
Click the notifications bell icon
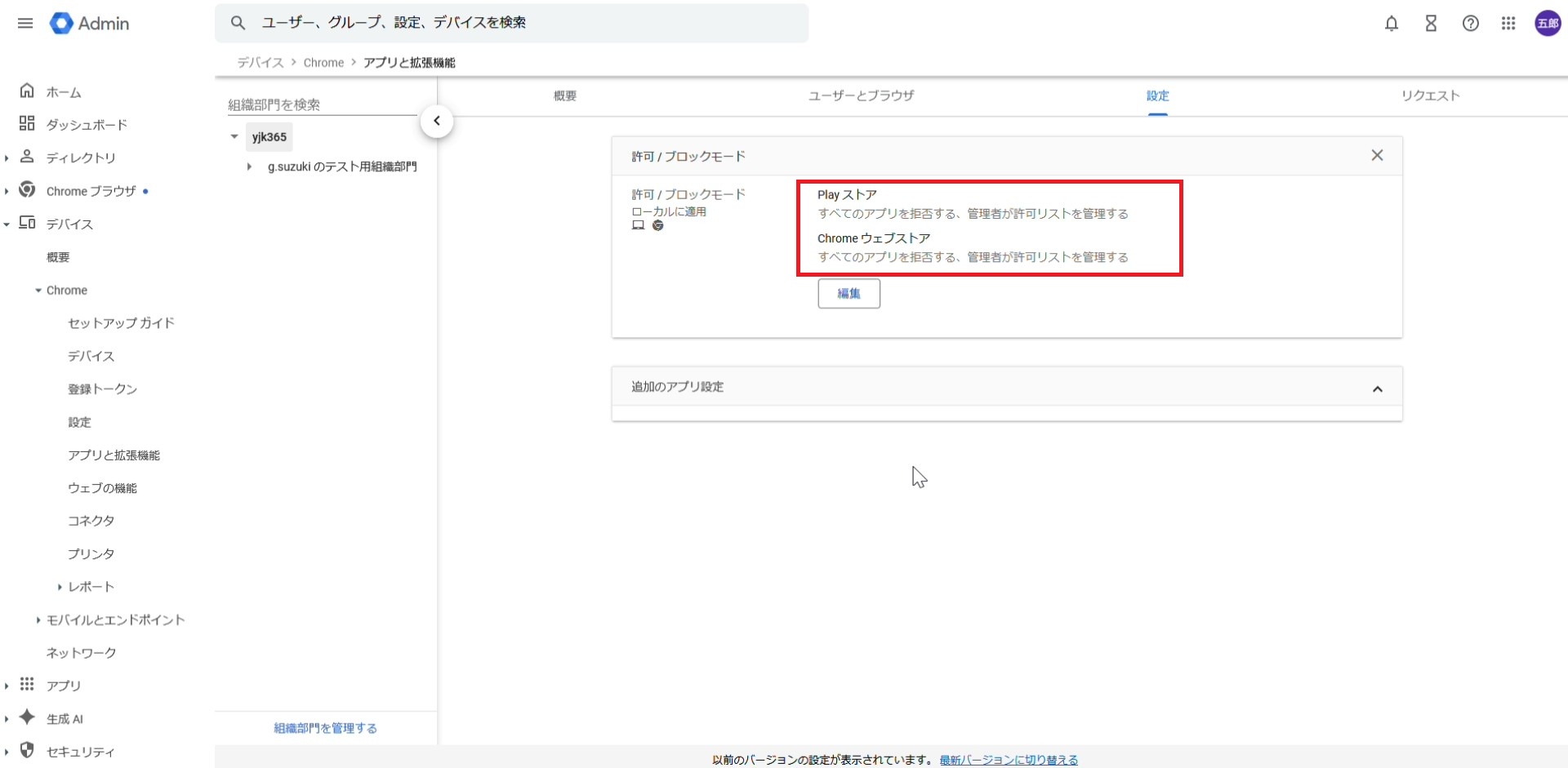coord(1392,24)
